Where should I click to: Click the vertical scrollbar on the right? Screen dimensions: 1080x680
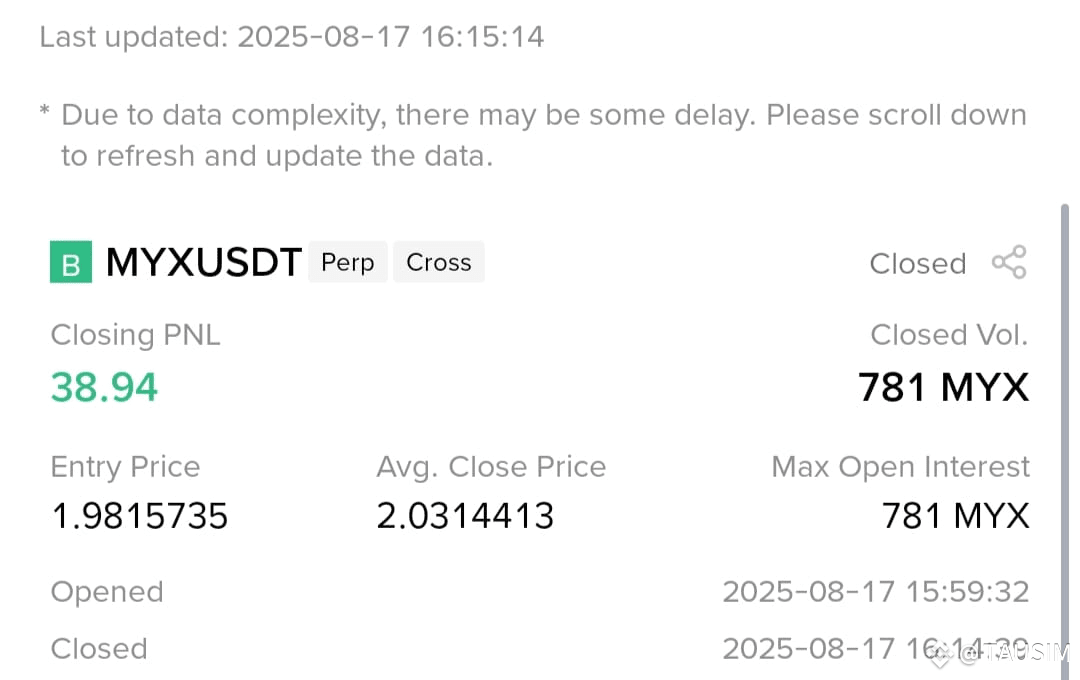coord(1065,441)
